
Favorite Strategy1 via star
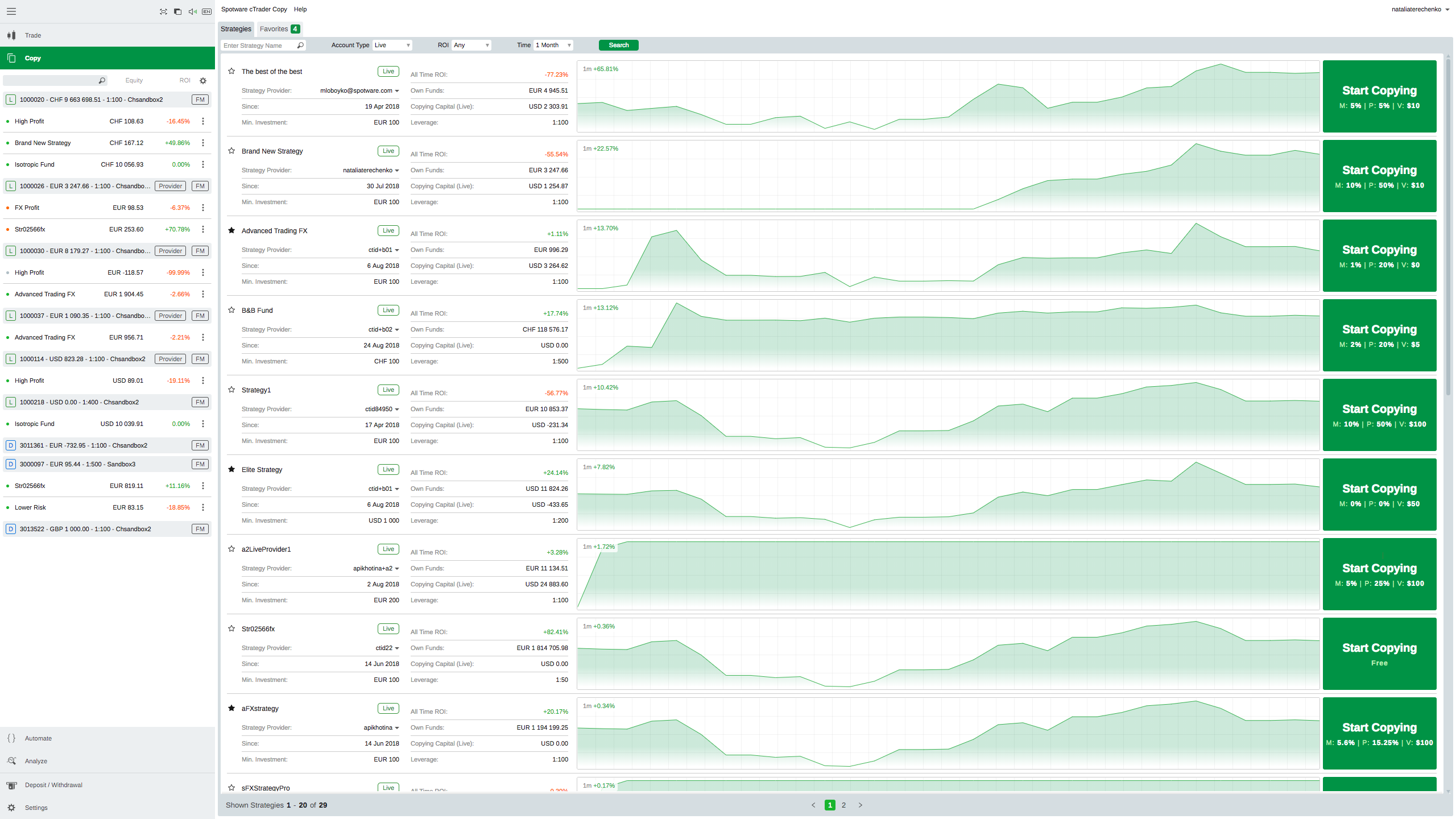[231, 390]
